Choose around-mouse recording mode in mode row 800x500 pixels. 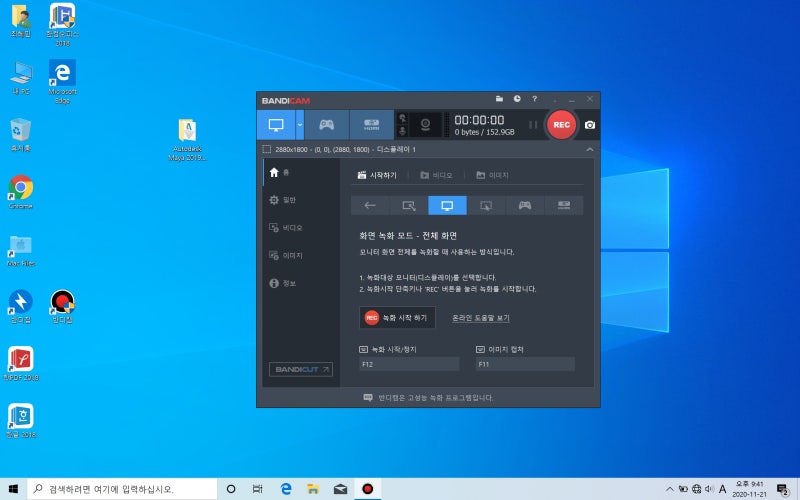(x=486, y=205)
